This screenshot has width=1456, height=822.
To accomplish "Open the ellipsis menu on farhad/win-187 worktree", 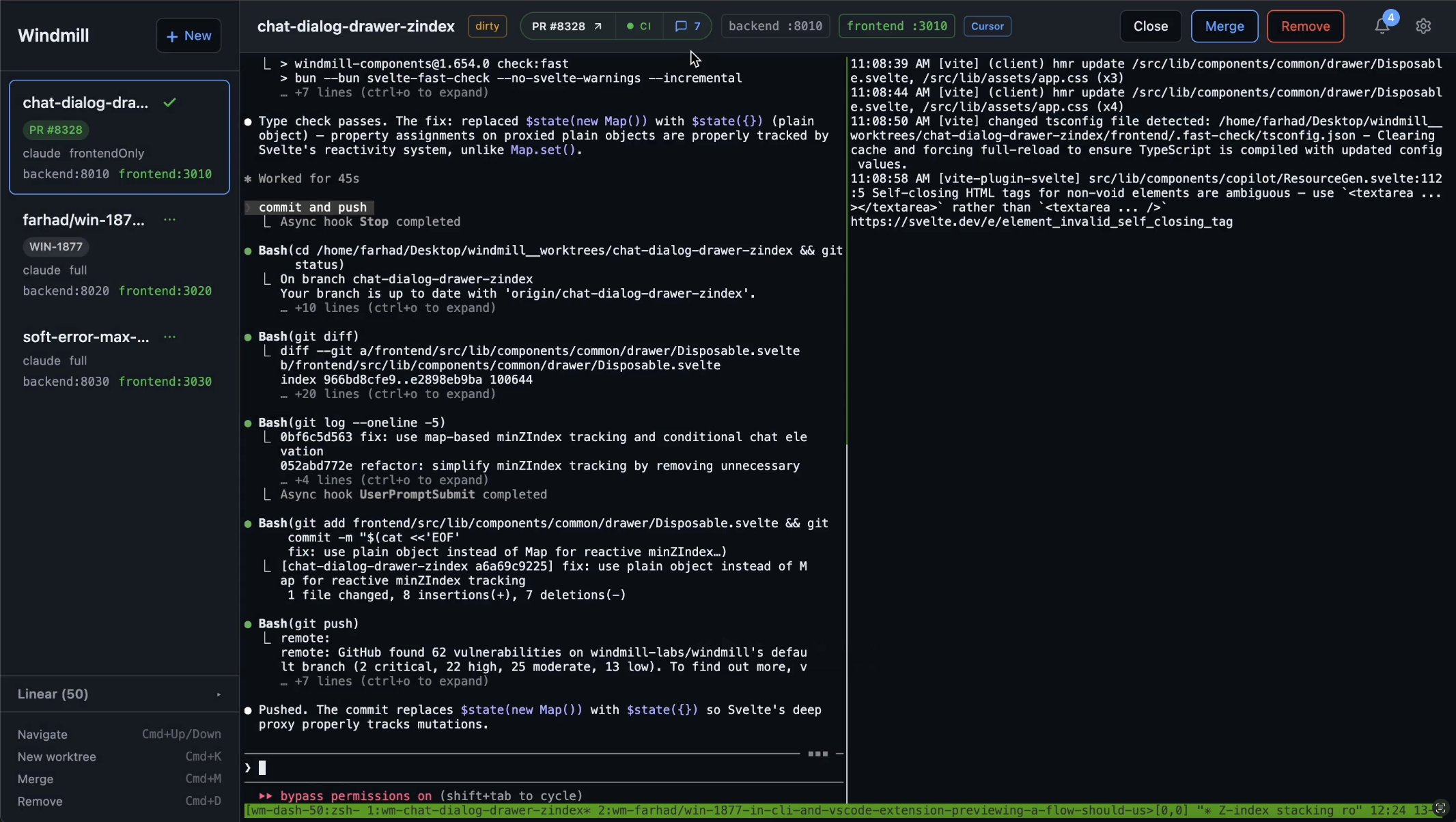I will click(x=169, y=219).
